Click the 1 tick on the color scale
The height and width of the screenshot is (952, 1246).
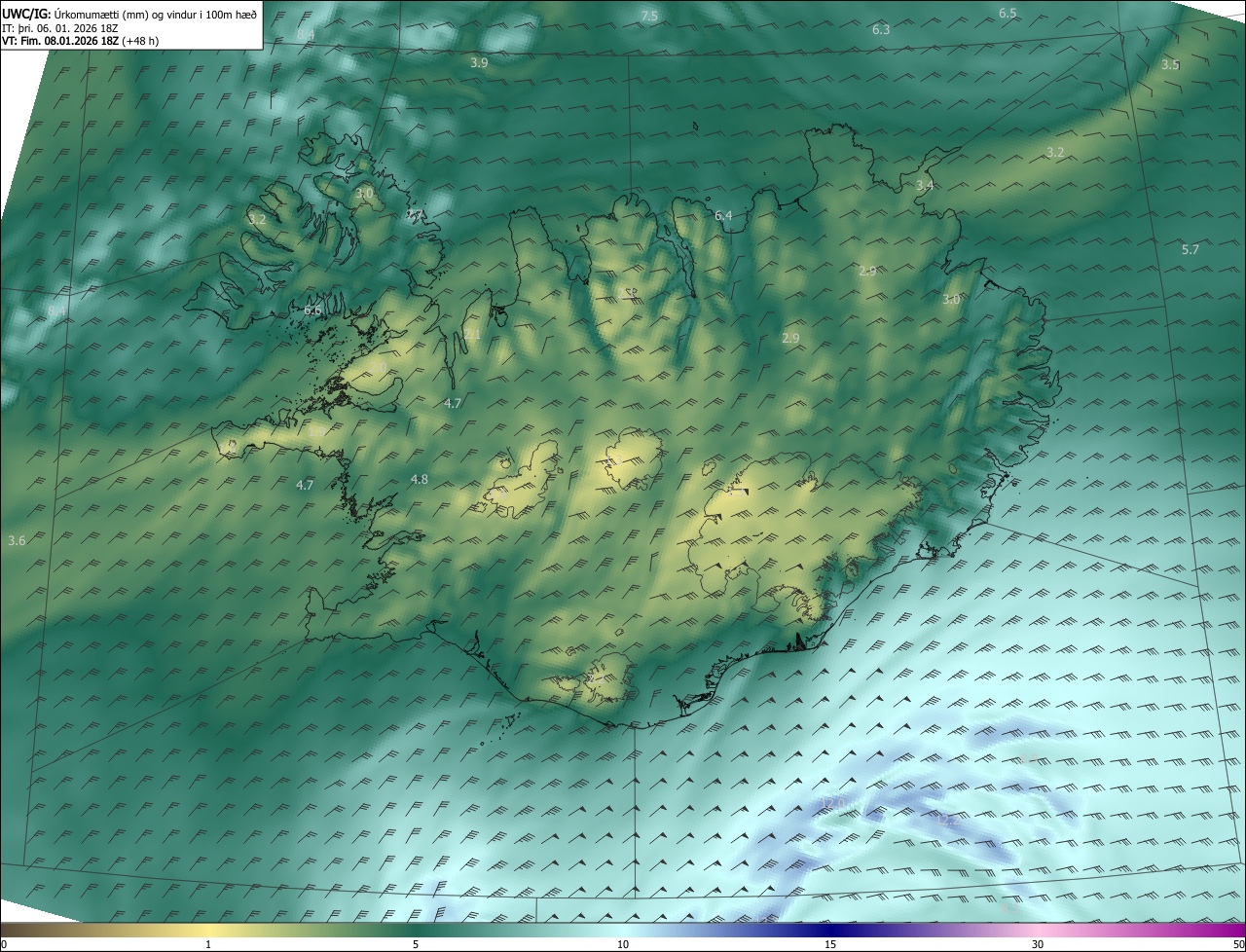pos(208,944)
